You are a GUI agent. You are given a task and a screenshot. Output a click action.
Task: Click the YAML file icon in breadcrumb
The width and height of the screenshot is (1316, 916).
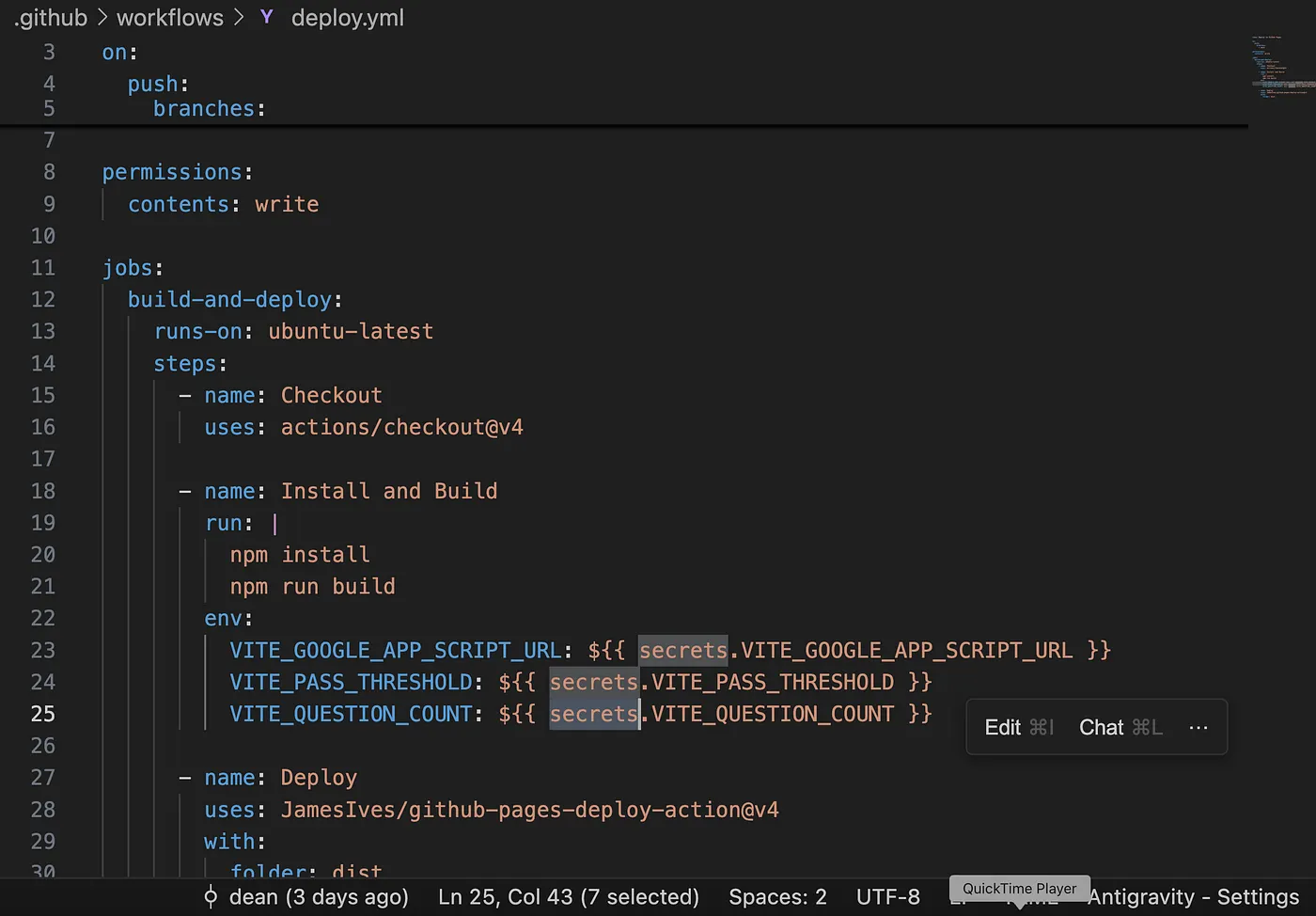267,17
